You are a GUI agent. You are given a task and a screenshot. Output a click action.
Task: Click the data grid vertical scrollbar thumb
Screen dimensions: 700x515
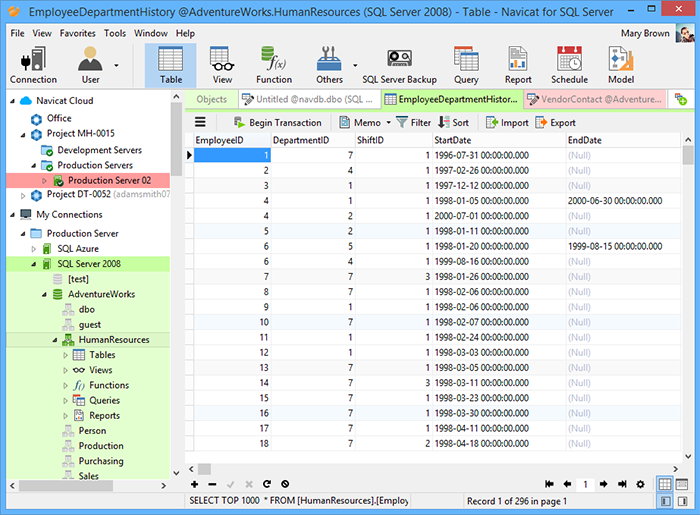pyautogui.click(x=688, y=156)
